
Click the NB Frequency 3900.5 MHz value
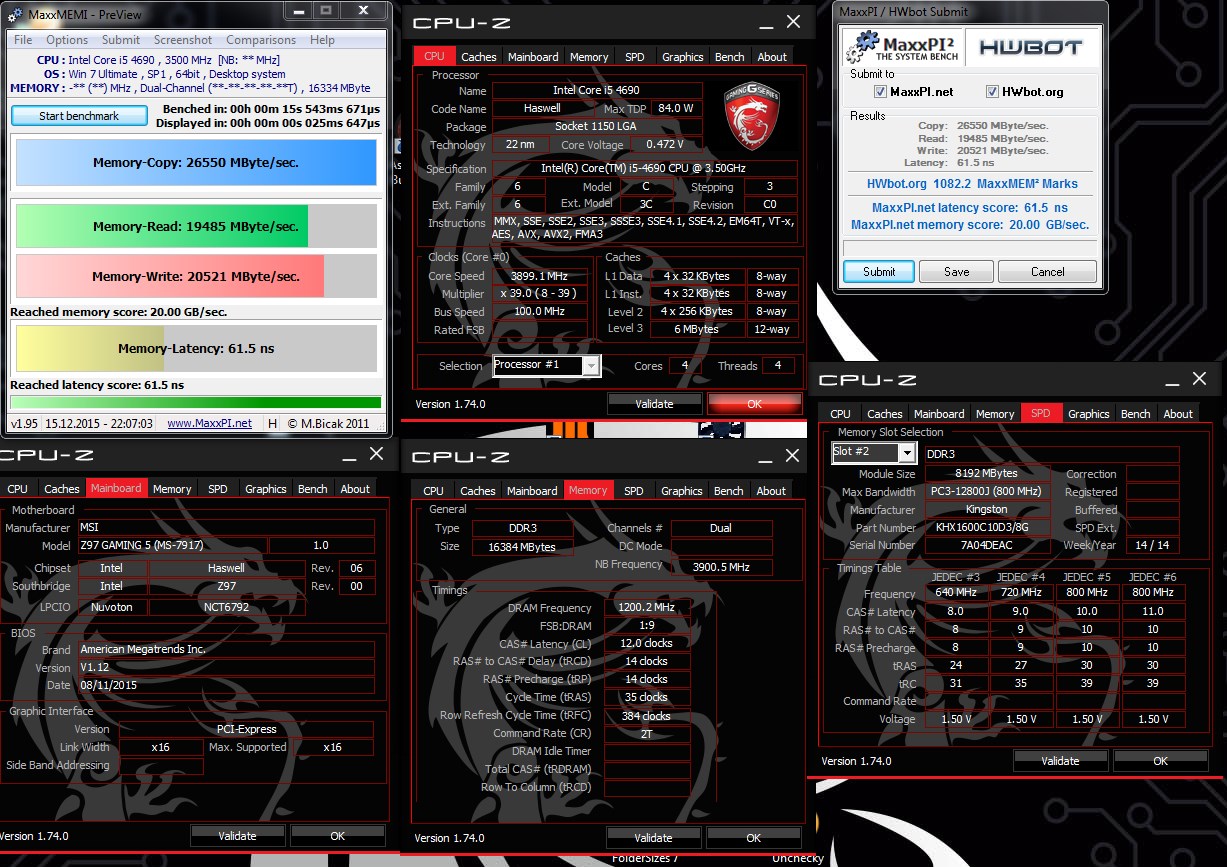point(720,567)
